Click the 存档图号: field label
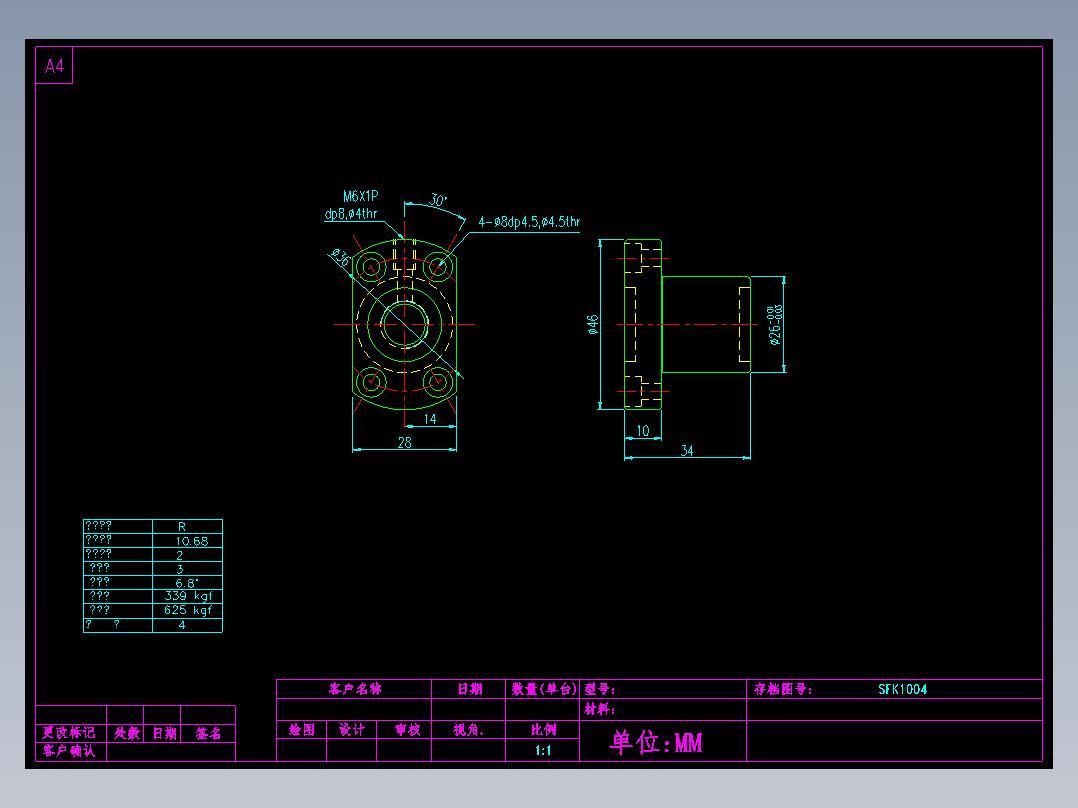This screenshot has width=1078, height=808. click(783, 689)
